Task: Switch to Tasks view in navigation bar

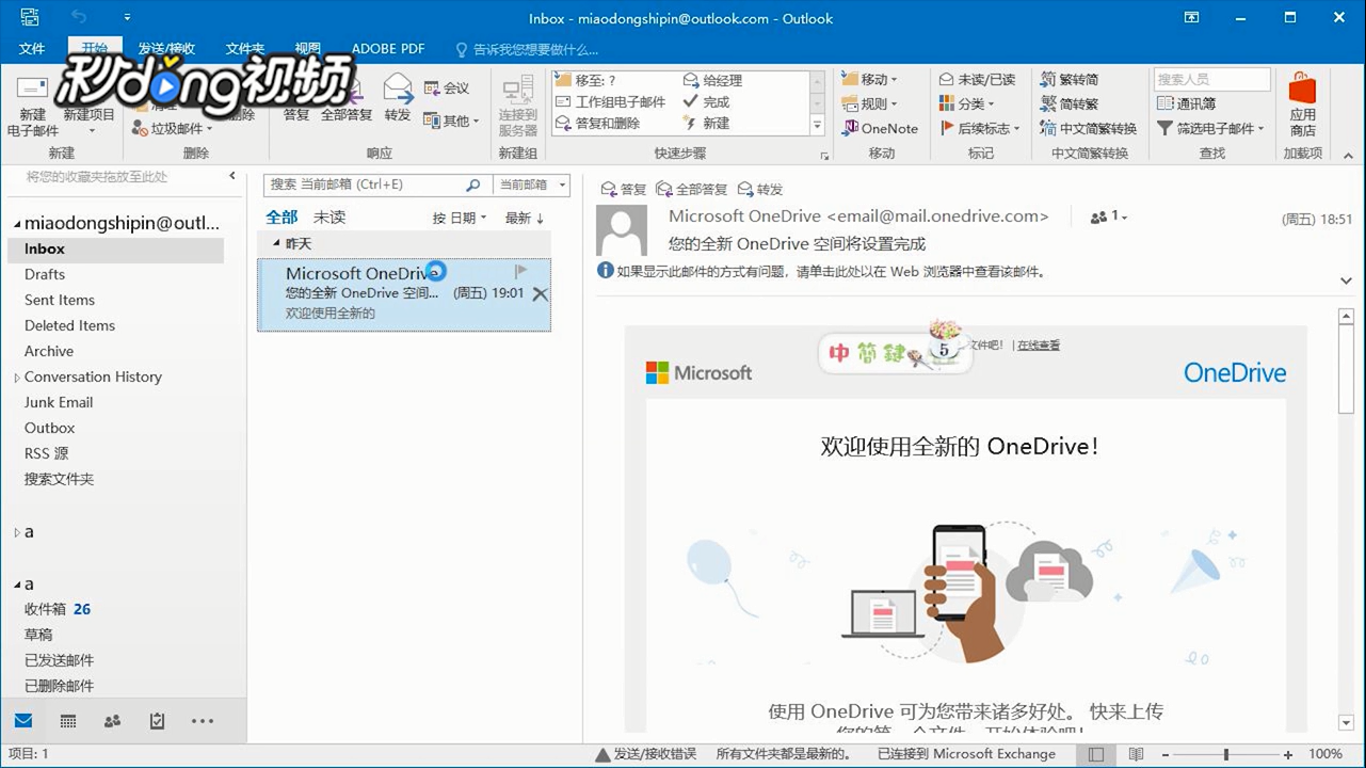Action: [157, 721]
